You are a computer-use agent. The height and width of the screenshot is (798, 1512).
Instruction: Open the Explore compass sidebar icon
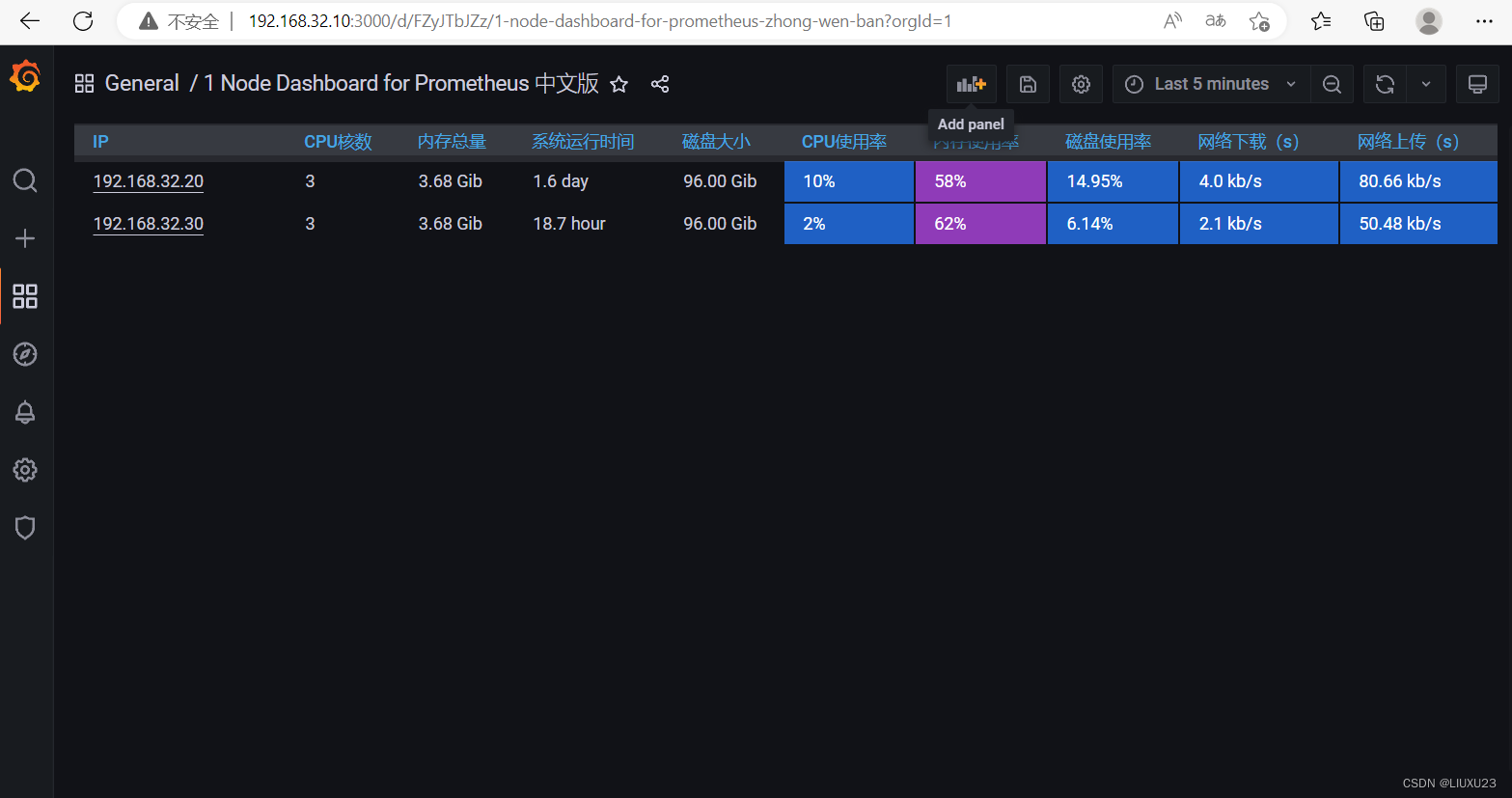click(25, 354)
